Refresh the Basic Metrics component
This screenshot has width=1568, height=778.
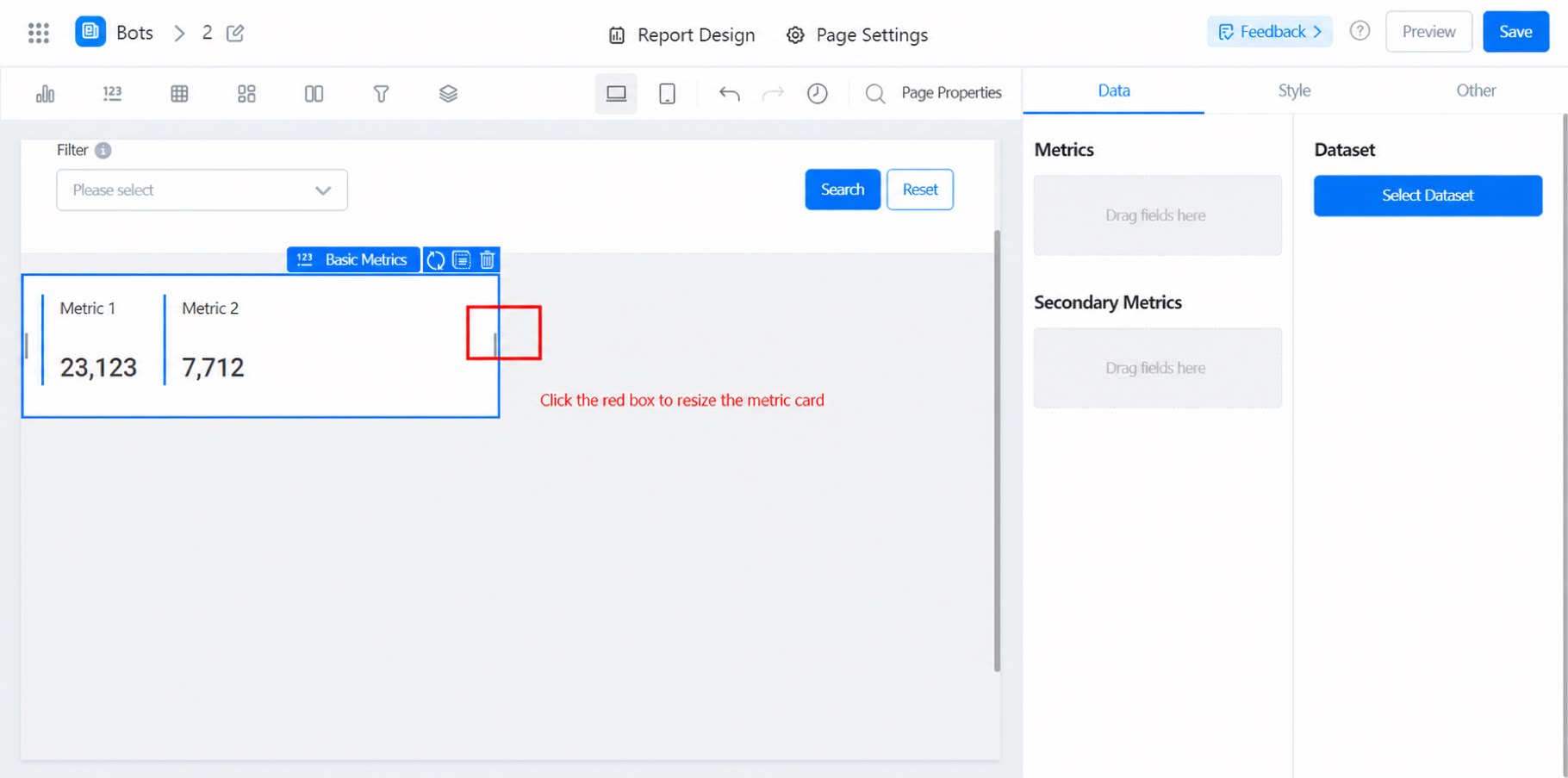click(436, 259)
